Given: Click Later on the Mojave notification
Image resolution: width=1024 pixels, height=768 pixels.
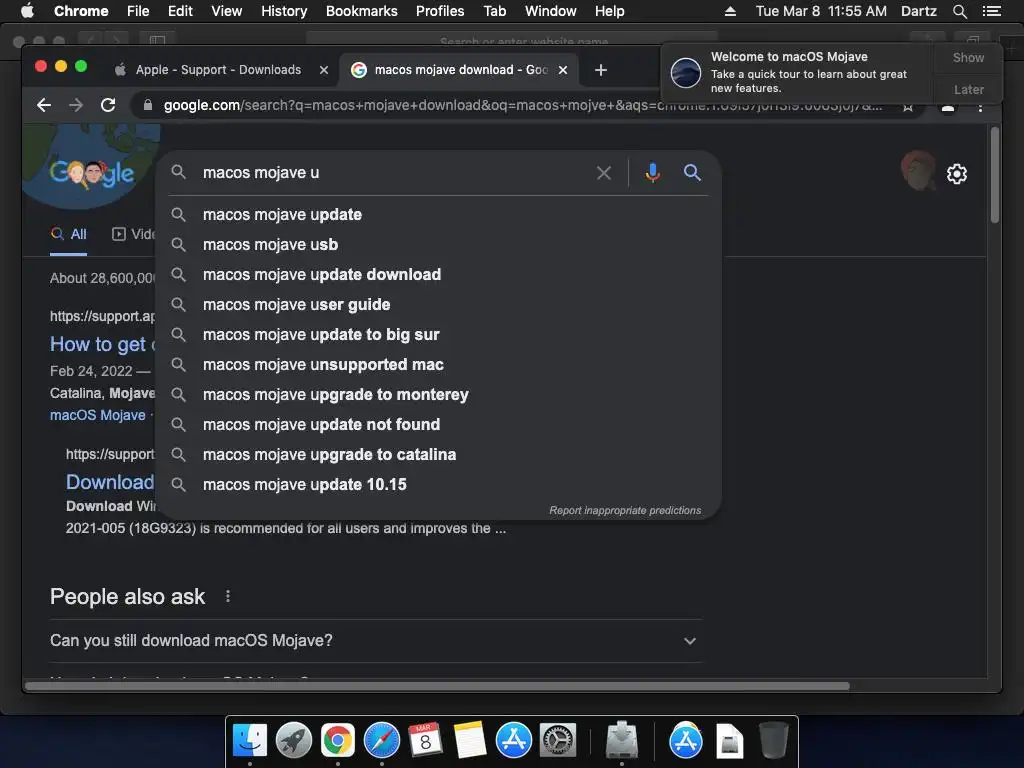Looking at the screenshot, I should click(x=968, y=89).
